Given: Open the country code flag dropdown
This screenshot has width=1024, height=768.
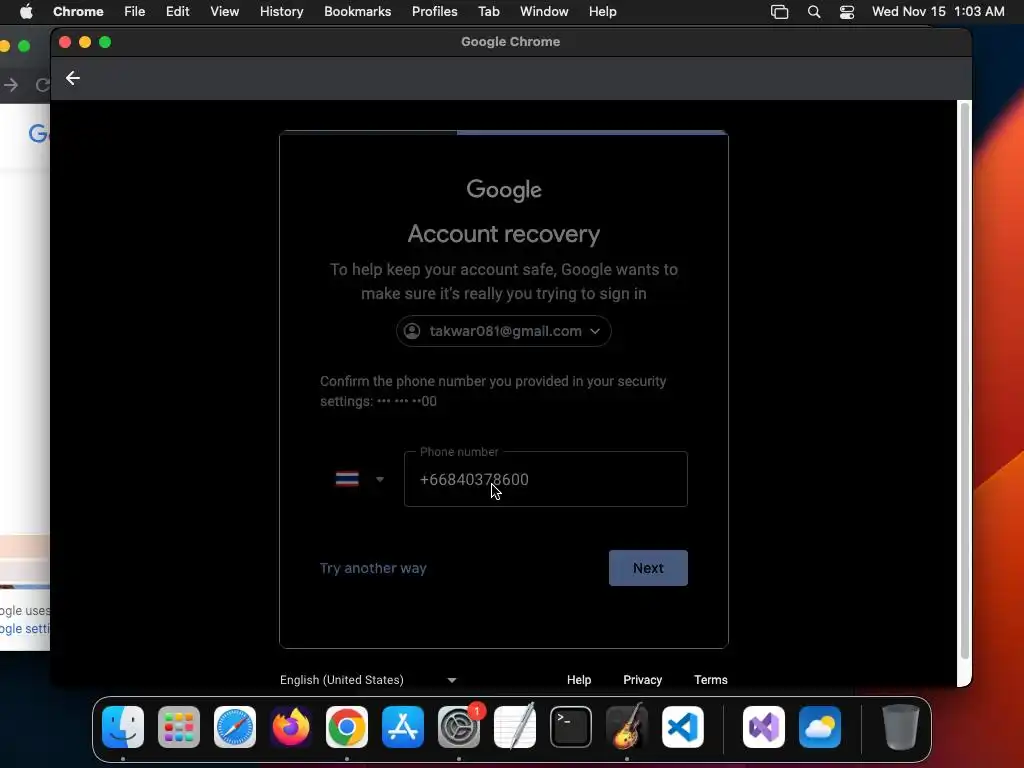Looking at the screenshot, I should pos(359,479).
